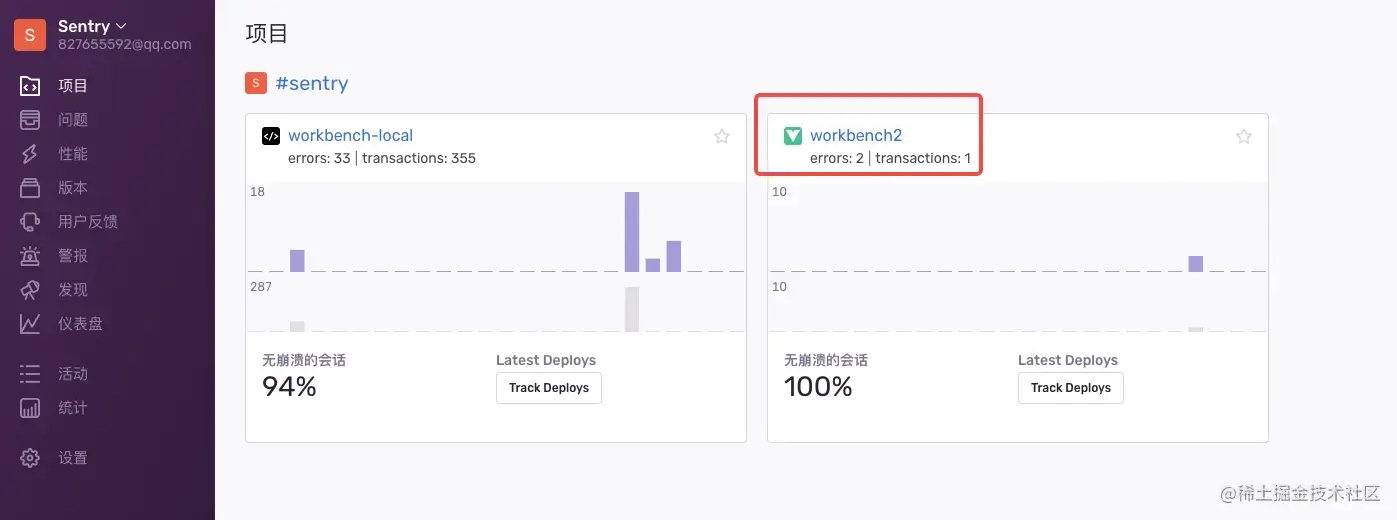Click the 无崩溃的会话 label in workbench2 card

[x=826, y=360]
